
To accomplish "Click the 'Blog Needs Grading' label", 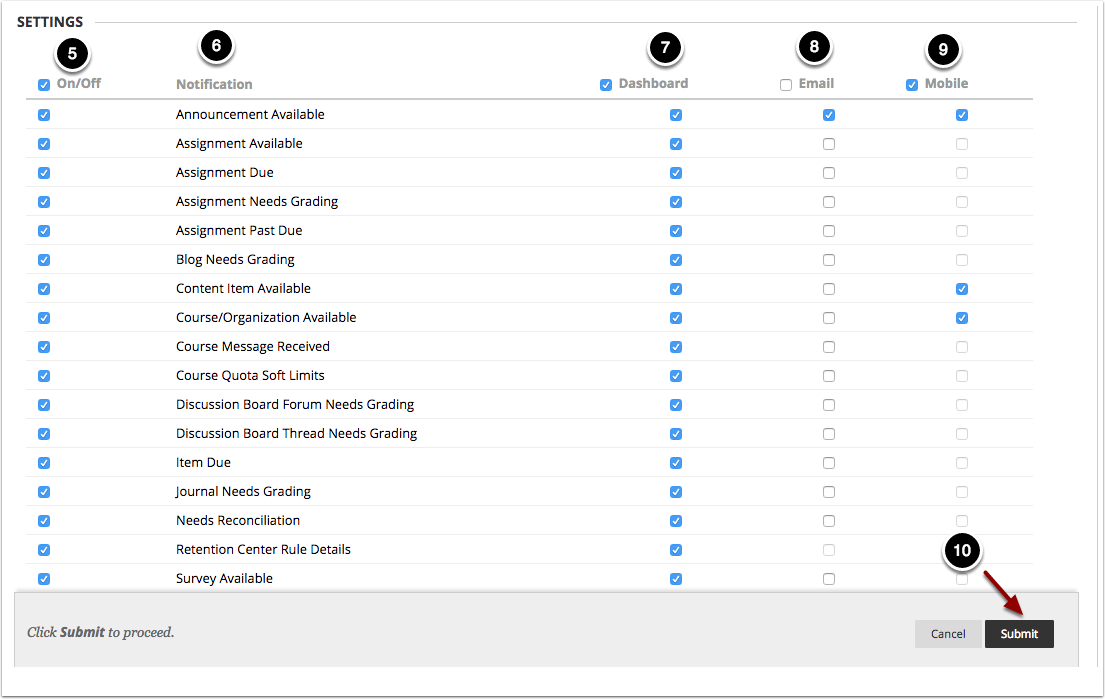I will tap(235, 259).
